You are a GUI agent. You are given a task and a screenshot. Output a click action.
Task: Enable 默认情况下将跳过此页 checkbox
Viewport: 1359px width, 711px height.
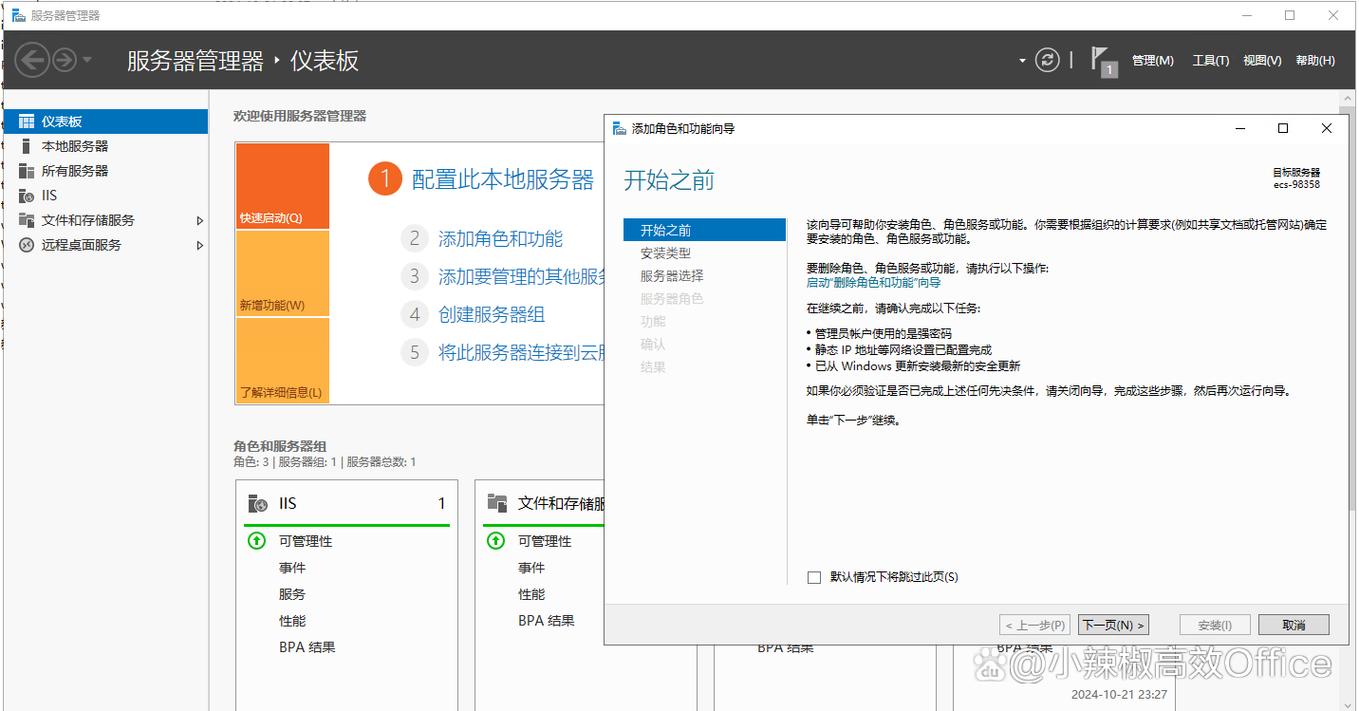pyautogui.click(x=814, y=577)
